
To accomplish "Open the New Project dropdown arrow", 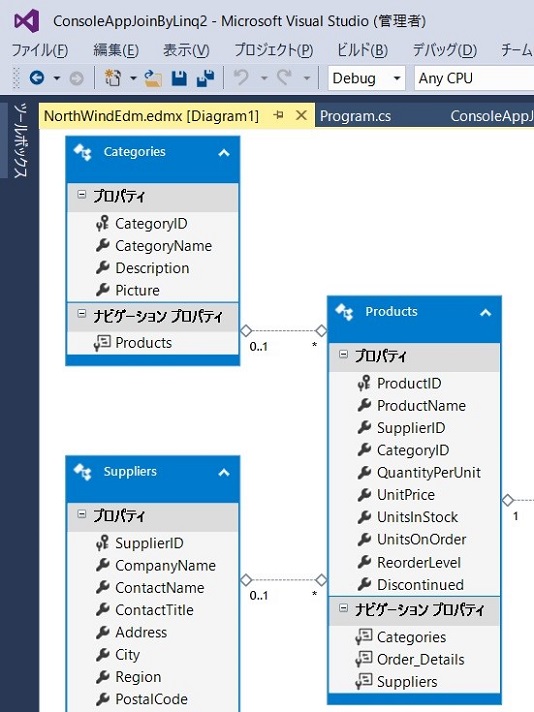I will pos(133,78).
